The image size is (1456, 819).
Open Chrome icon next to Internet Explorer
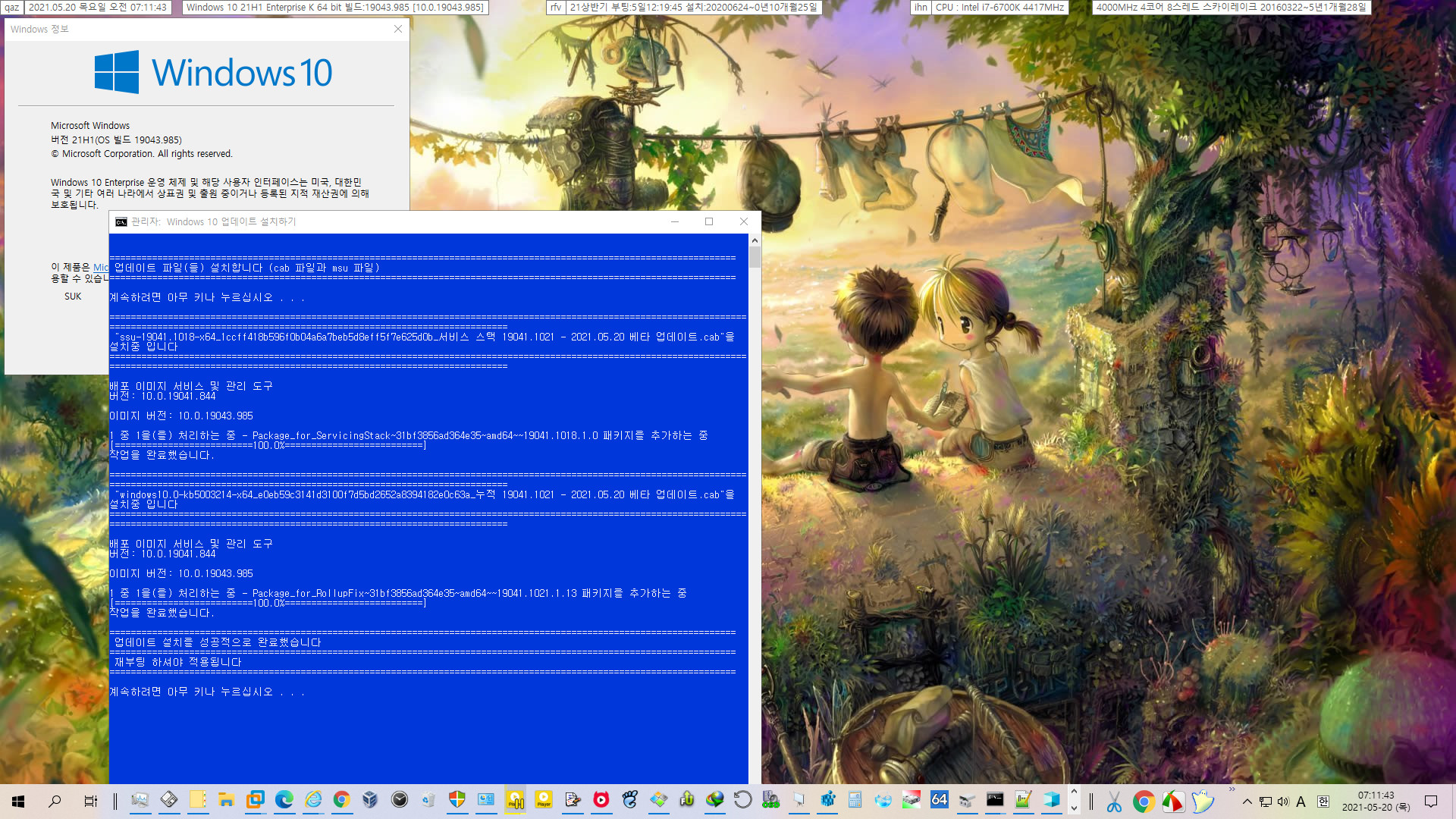pyautogui.click(x=341, y=800)
